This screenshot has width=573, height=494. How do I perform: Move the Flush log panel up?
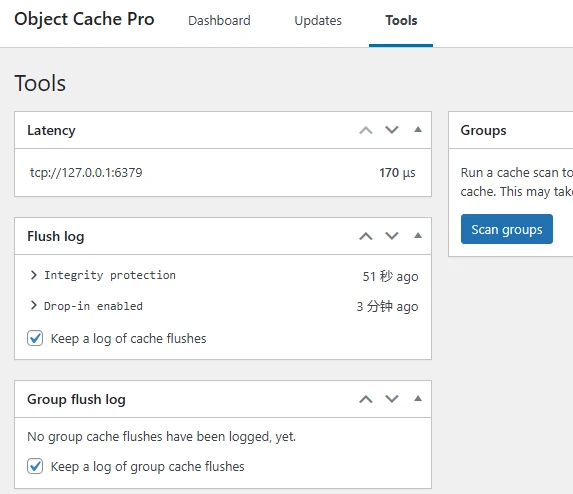[366, 236]
